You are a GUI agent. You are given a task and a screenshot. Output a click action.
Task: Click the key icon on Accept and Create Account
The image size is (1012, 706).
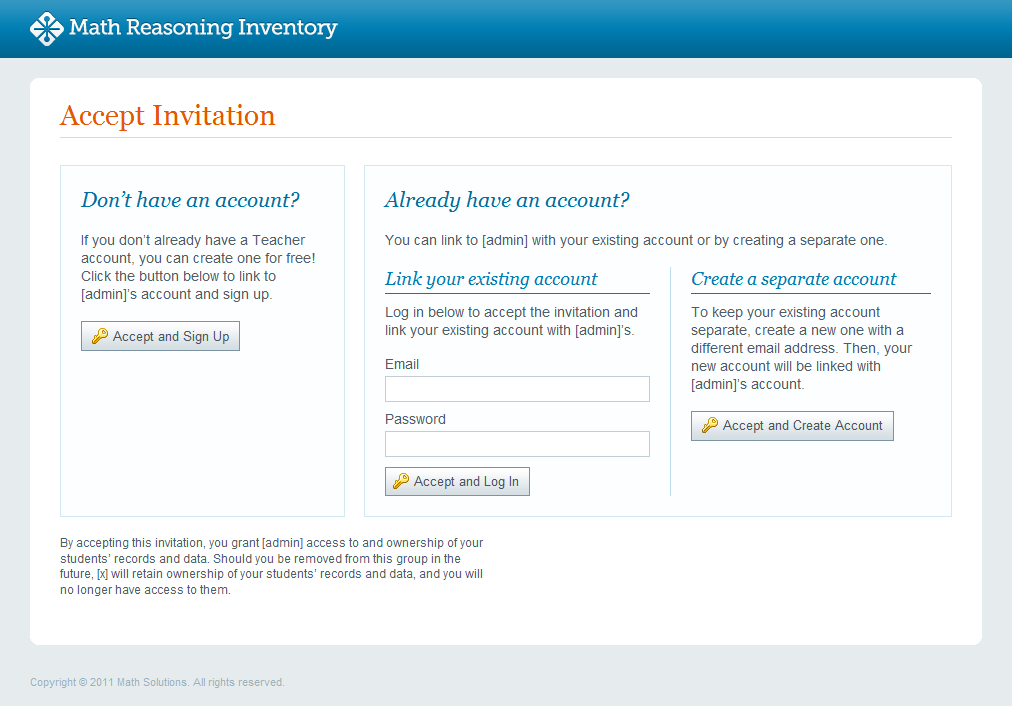tap(709, 425)
